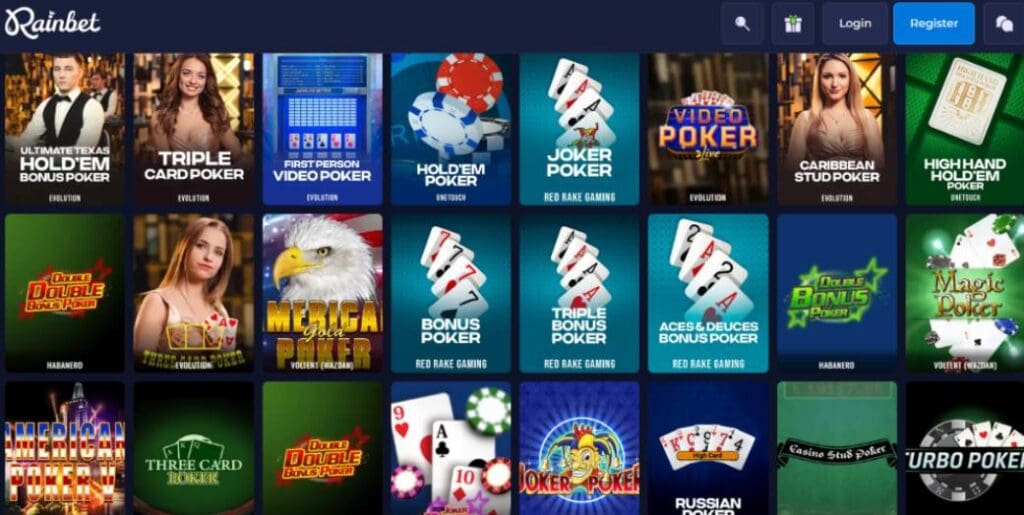Click the blue Register button
Screen dimensions: 1024x515
[x=934, y=23]
